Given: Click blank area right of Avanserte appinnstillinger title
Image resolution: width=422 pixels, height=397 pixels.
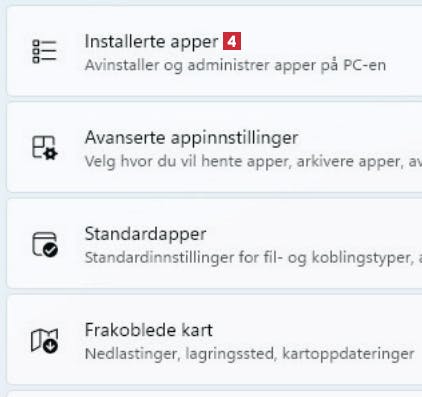Looking at the screenshot, I should click(x=360, y=138).
